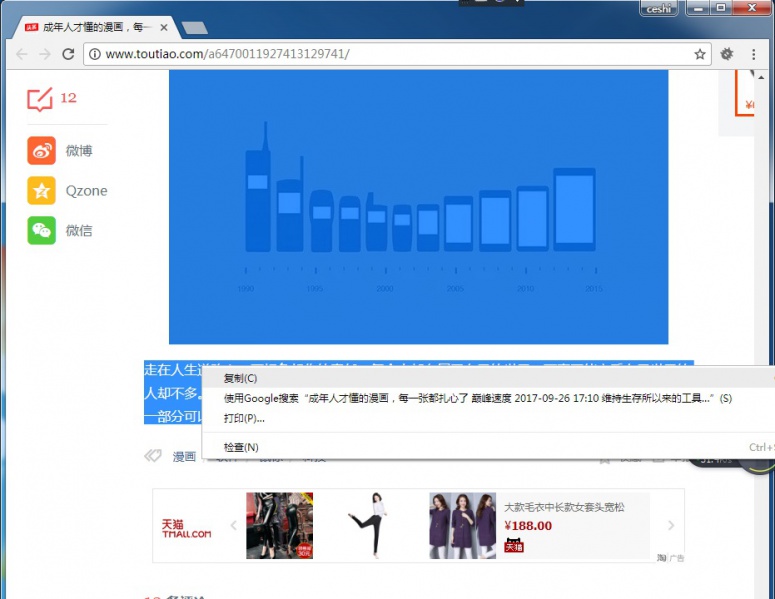The height and width of the screenshot is (599, 775).
Task: Open the gear extension icon in toolbar
Action: point(727,54)
